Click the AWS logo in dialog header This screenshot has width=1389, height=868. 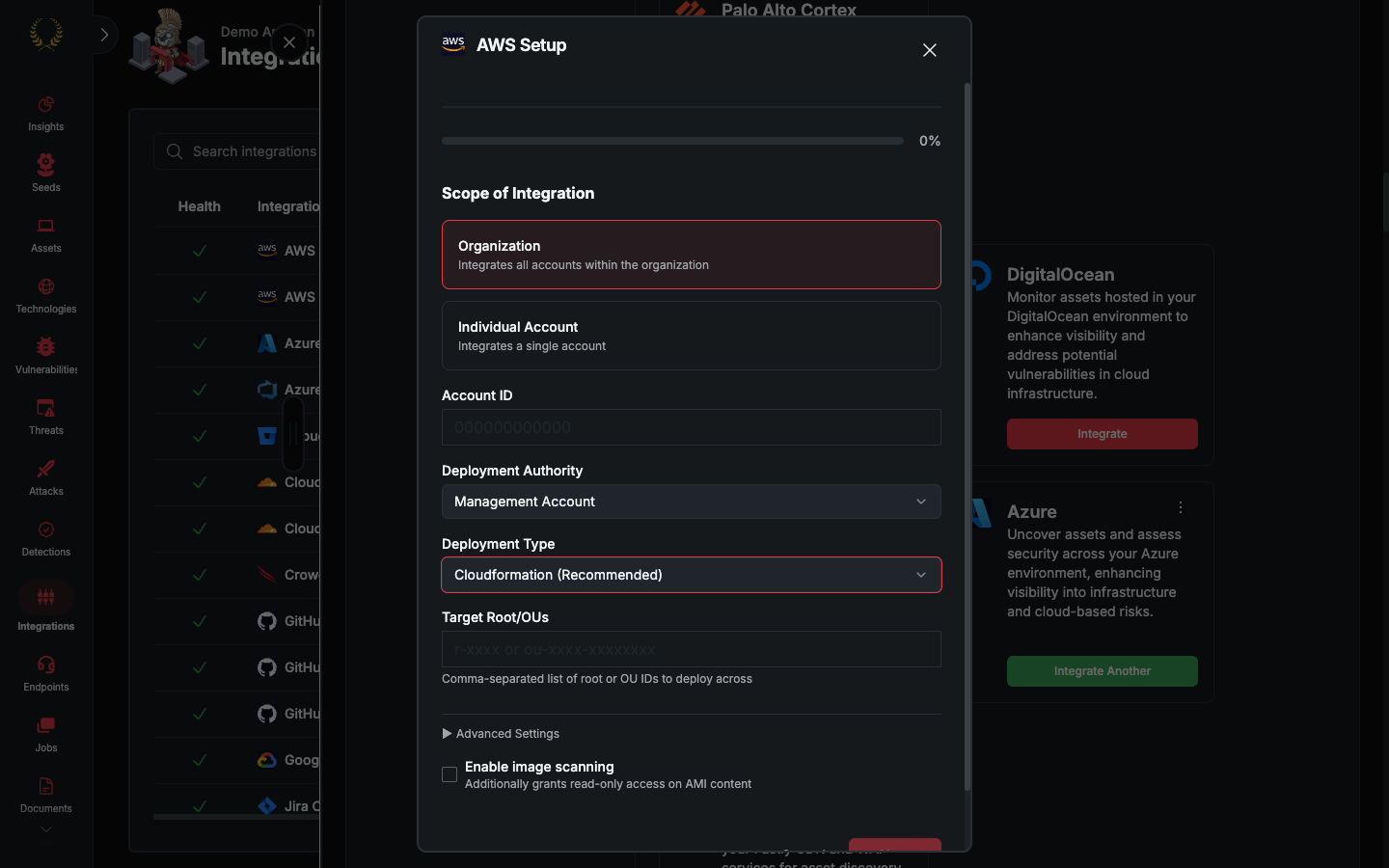[x=453, y=44]
